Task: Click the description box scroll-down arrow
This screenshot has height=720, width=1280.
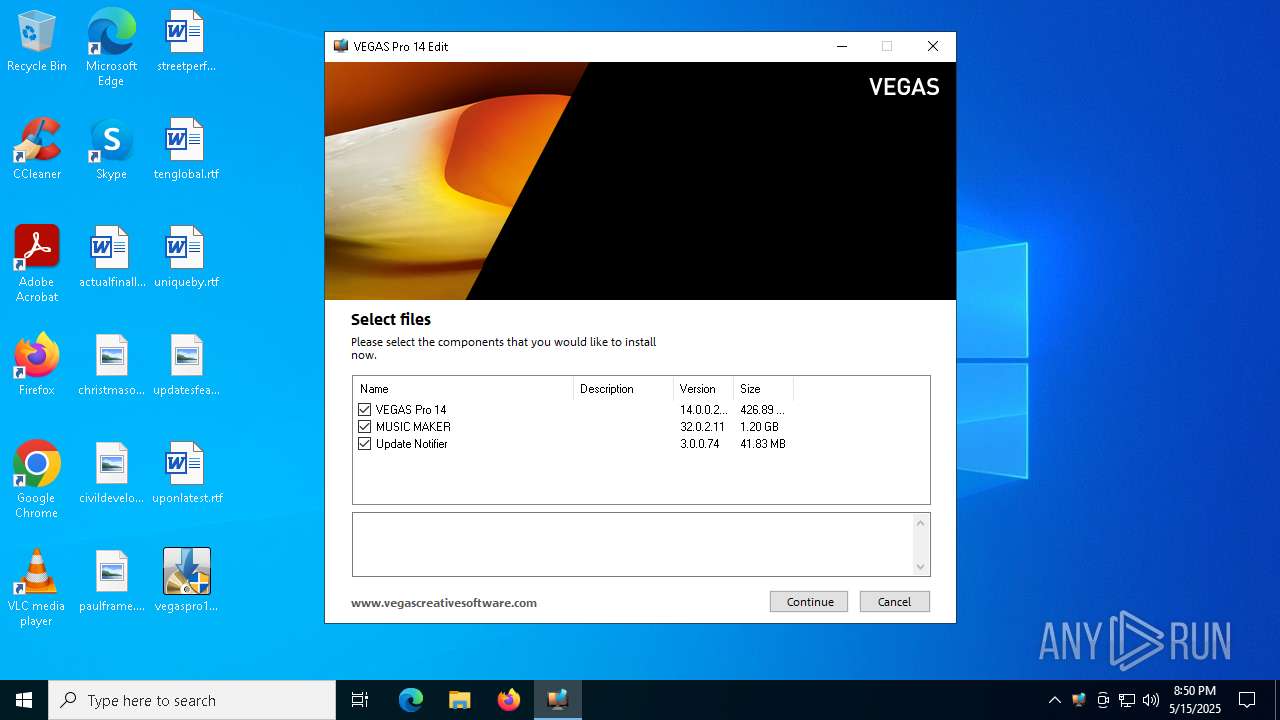Action: 921,567
